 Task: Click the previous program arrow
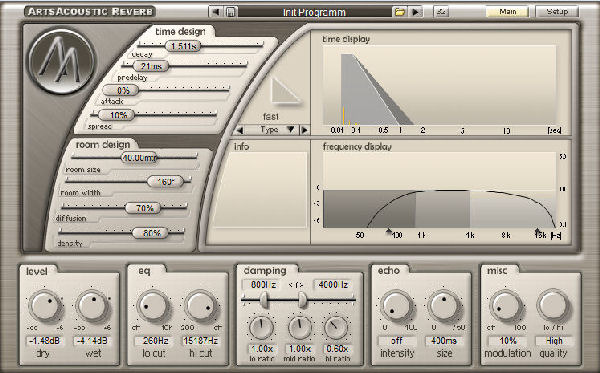[x=216, y=12]
